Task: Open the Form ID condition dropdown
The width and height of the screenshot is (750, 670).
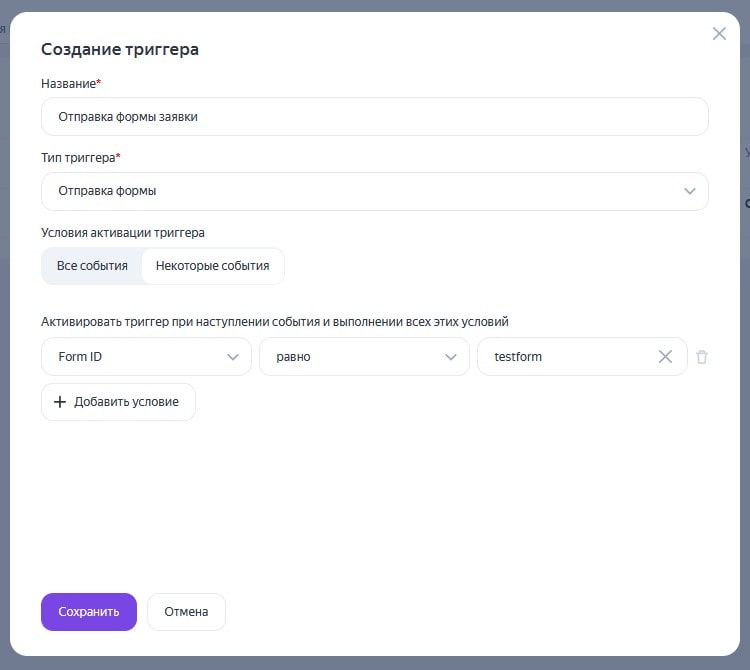Action: tap(146, 357)
